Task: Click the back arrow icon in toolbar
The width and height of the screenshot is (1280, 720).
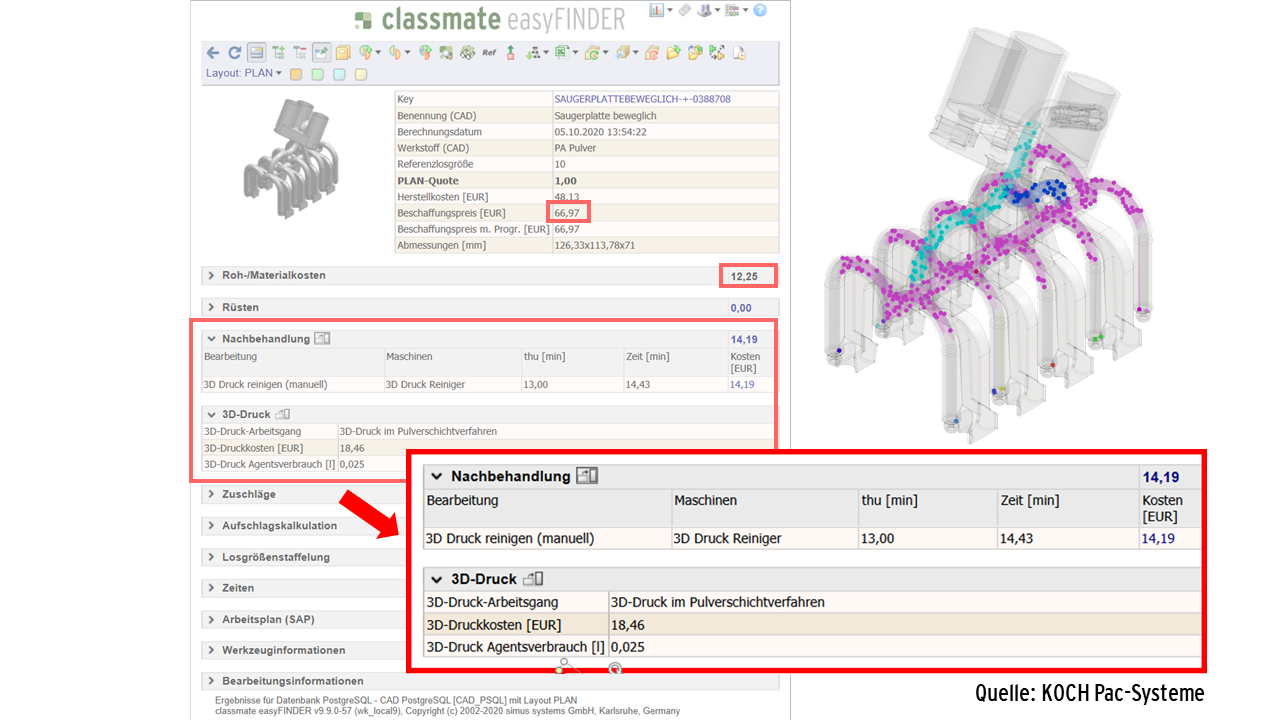Action: (212, 52)
